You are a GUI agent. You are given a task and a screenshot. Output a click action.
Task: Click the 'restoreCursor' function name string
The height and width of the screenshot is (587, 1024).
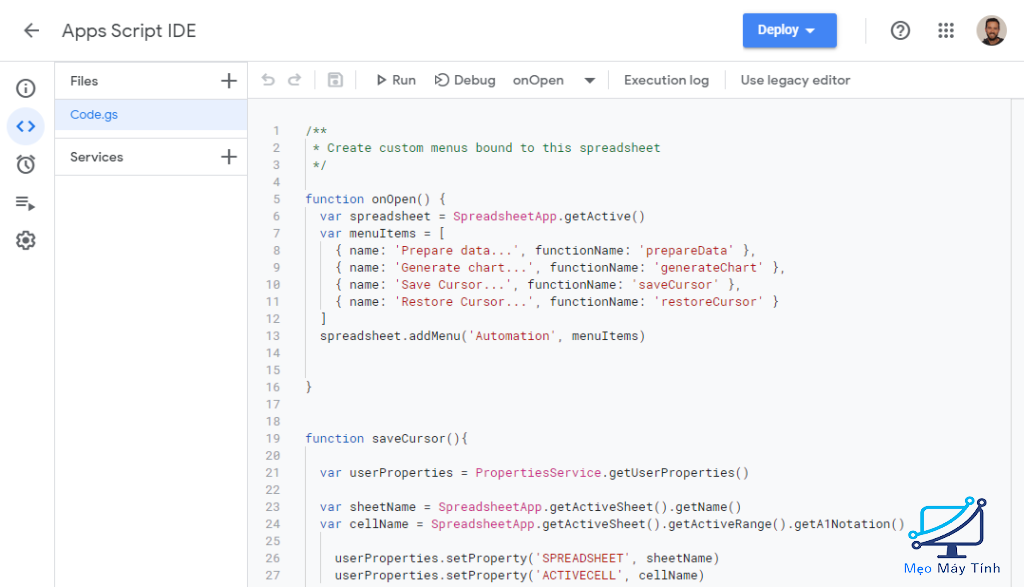point(709,301)
